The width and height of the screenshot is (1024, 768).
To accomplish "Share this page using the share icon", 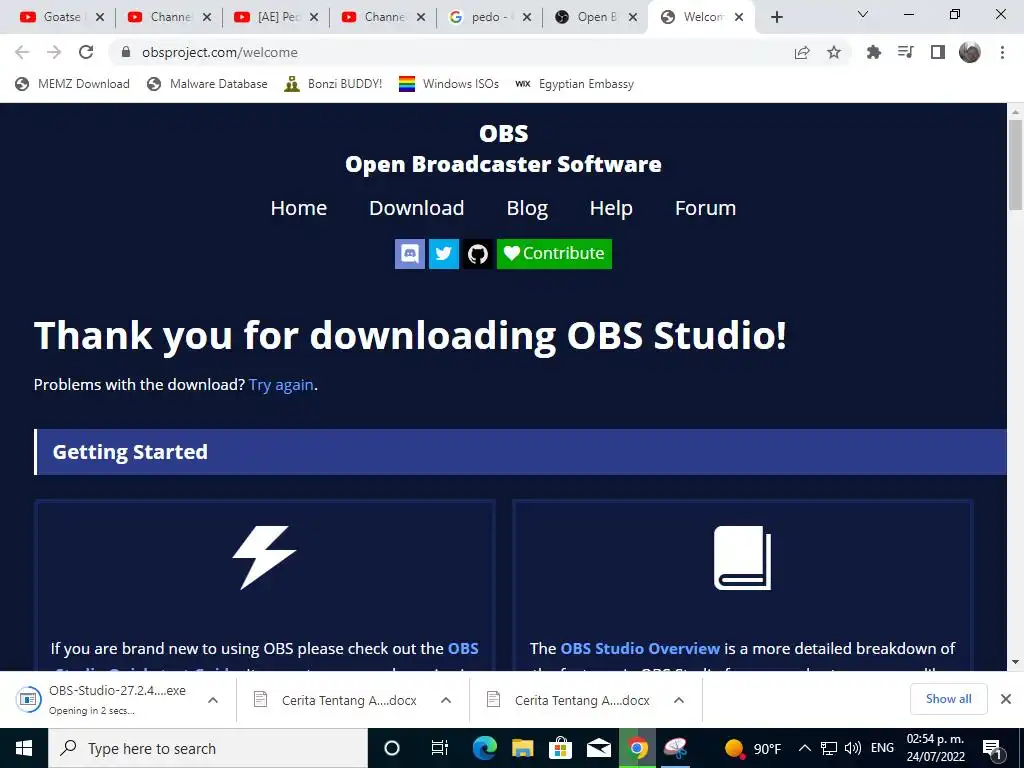I will click(802, 52).
